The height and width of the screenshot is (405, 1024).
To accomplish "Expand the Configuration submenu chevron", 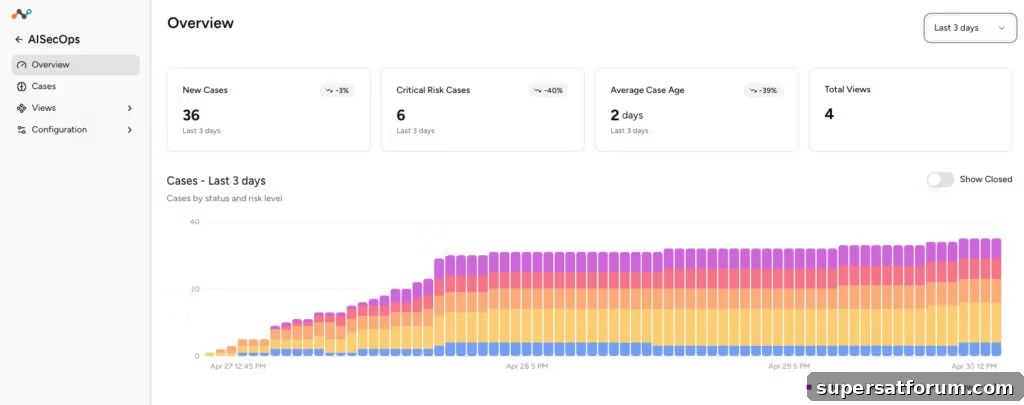I will 129,129.
